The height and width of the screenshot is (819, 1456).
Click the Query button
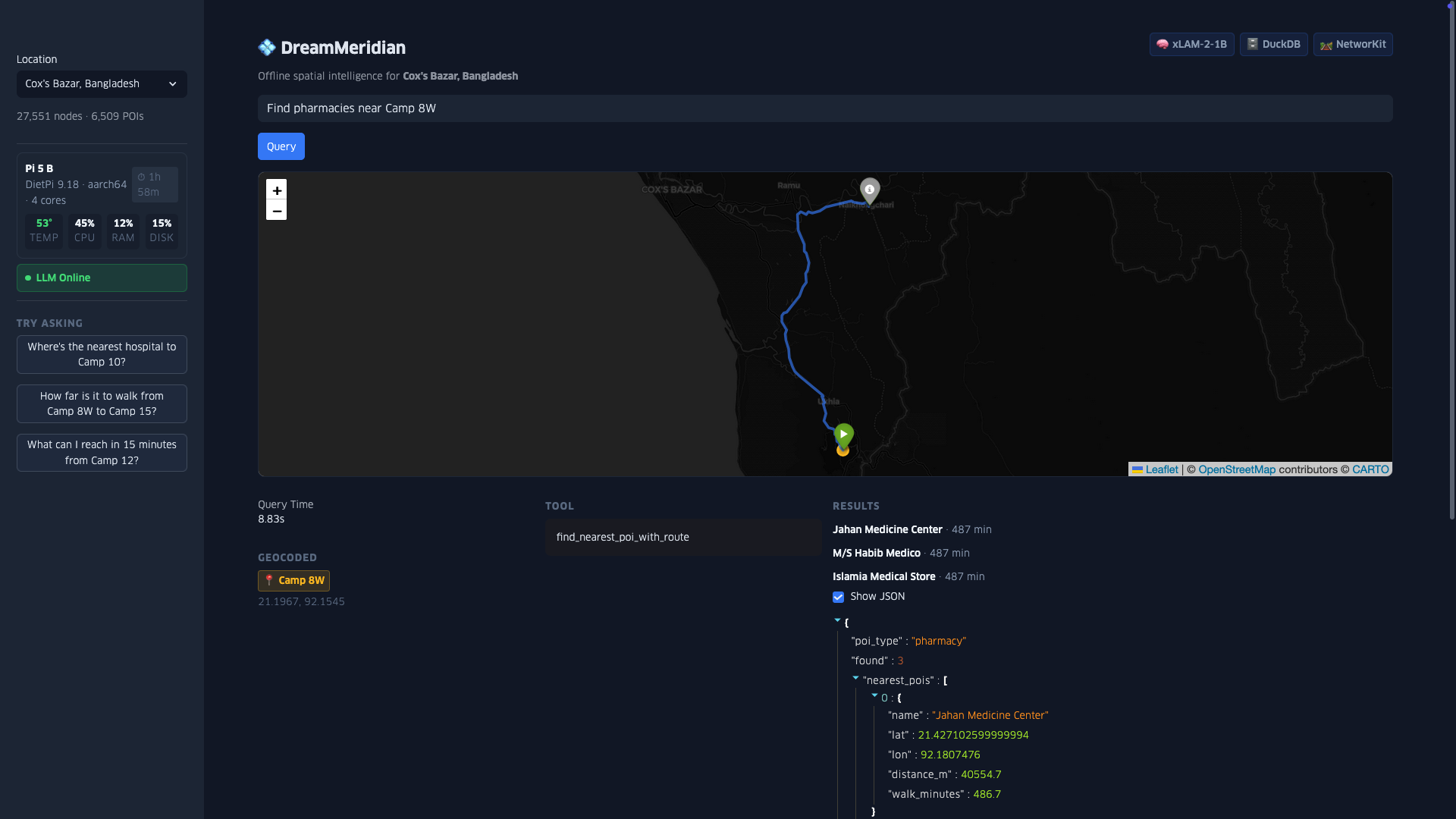[281, 146]
